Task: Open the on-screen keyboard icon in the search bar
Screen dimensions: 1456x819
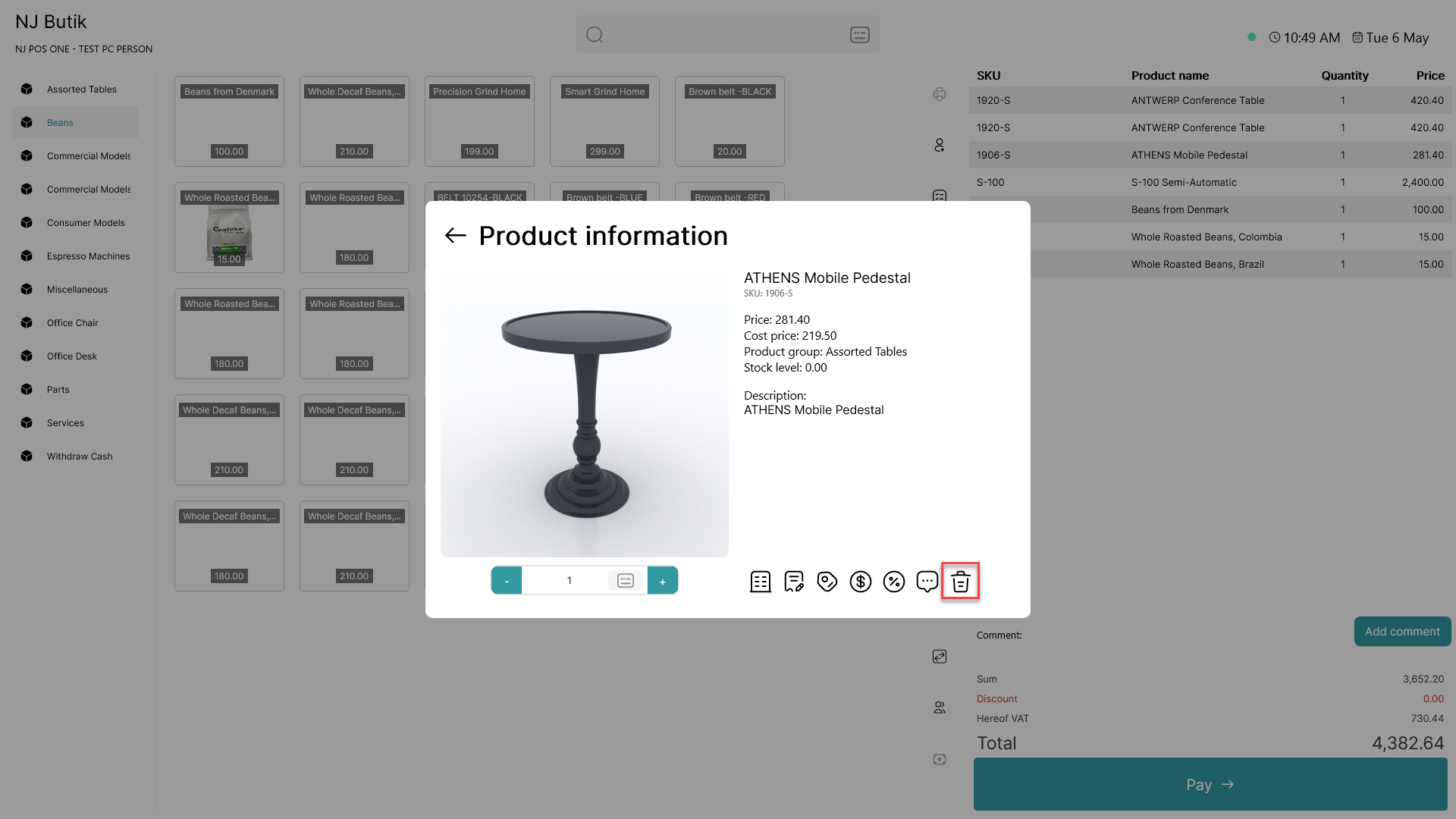Action: 860,35
